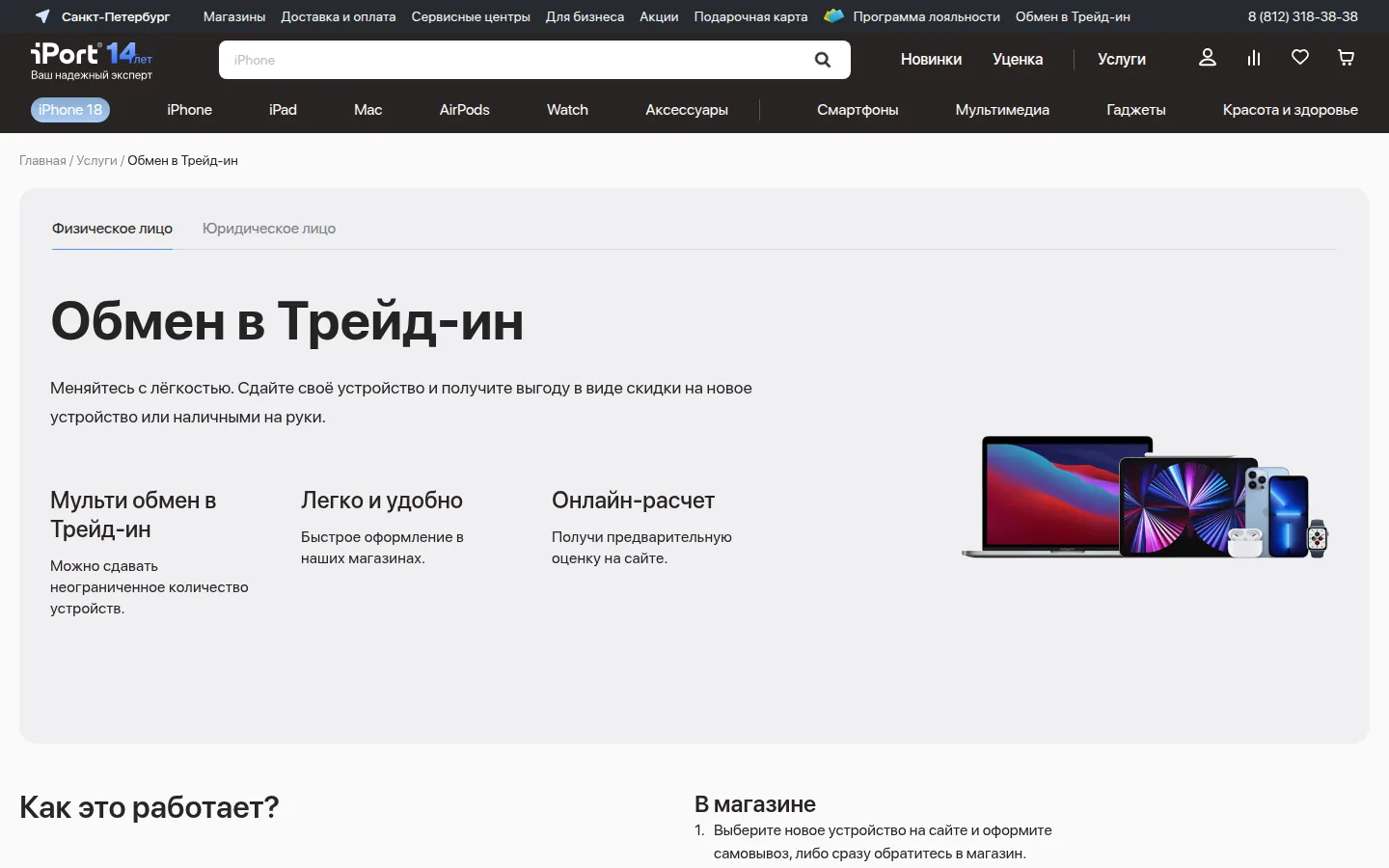
Task: Click the Мульти обмен в Трейд-ин heading
Action: tap(133, 515)
